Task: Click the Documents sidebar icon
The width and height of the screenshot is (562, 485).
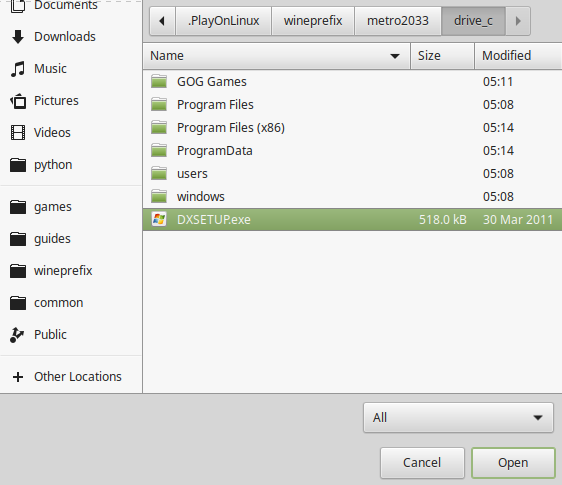Action: [18, 5]
